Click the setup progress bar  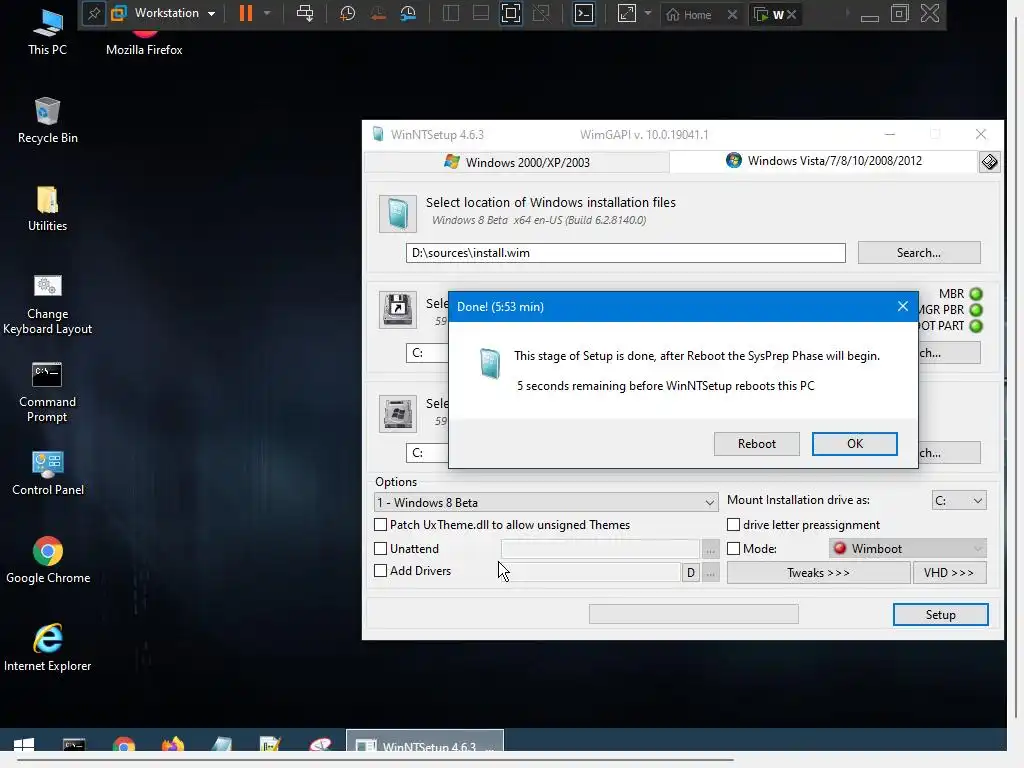[694, 614]
